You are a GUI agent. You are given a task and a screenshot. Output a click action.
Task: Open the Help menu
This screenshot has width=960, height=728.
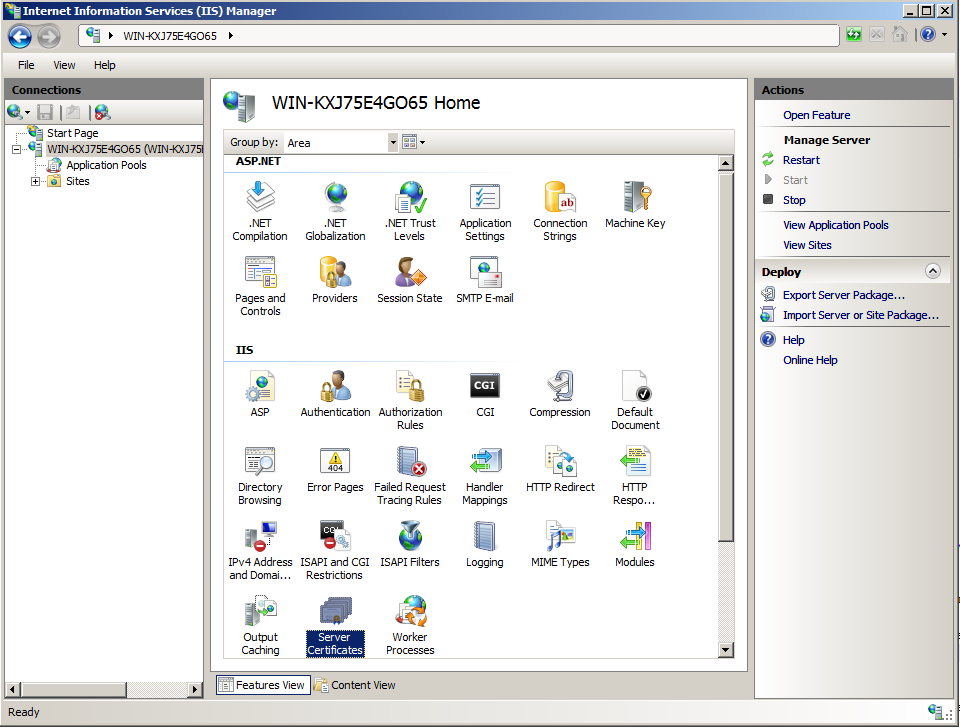click(x=105, y=65)
